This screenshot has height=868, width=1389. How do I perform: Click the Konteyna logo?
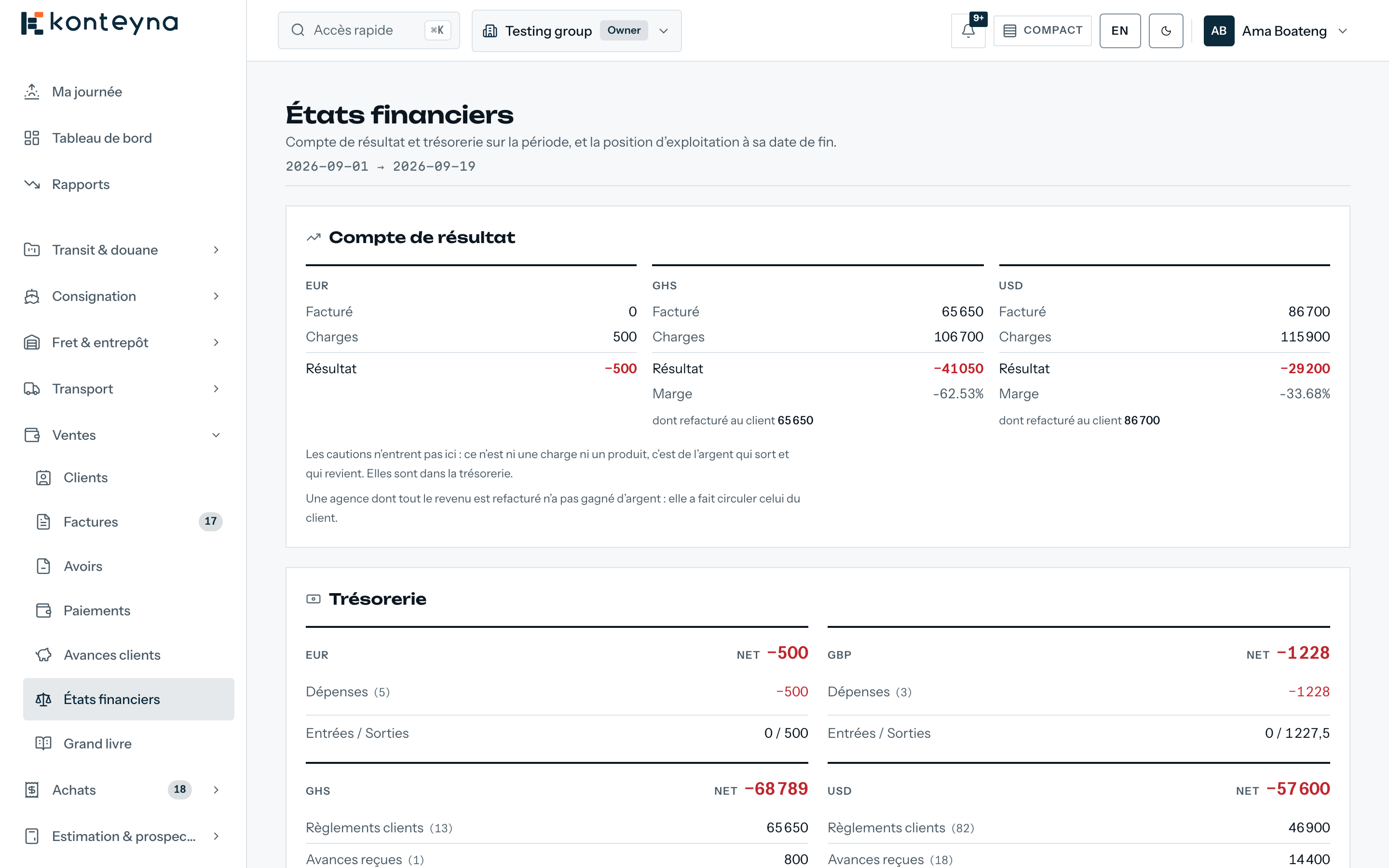coord(99,23)
